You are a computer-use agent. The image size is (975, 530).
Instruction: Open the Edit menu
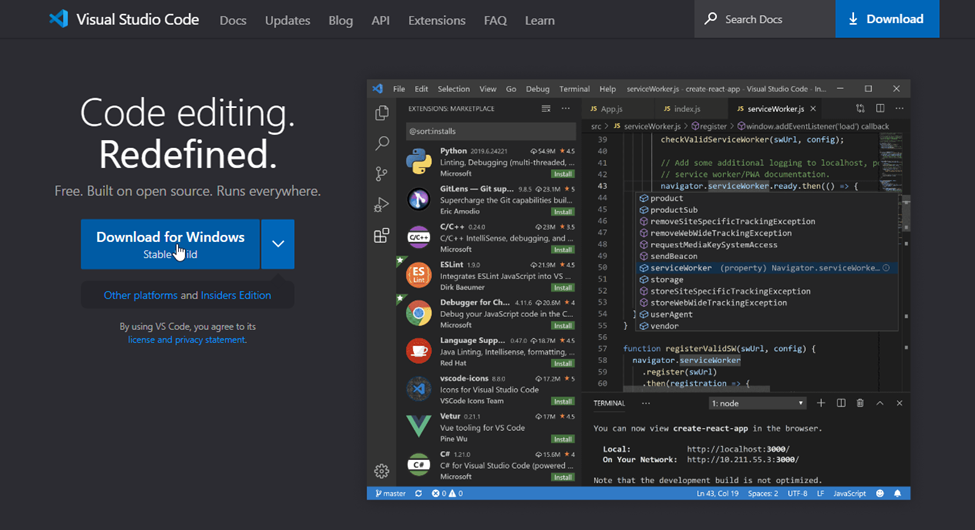click(421, 89)
